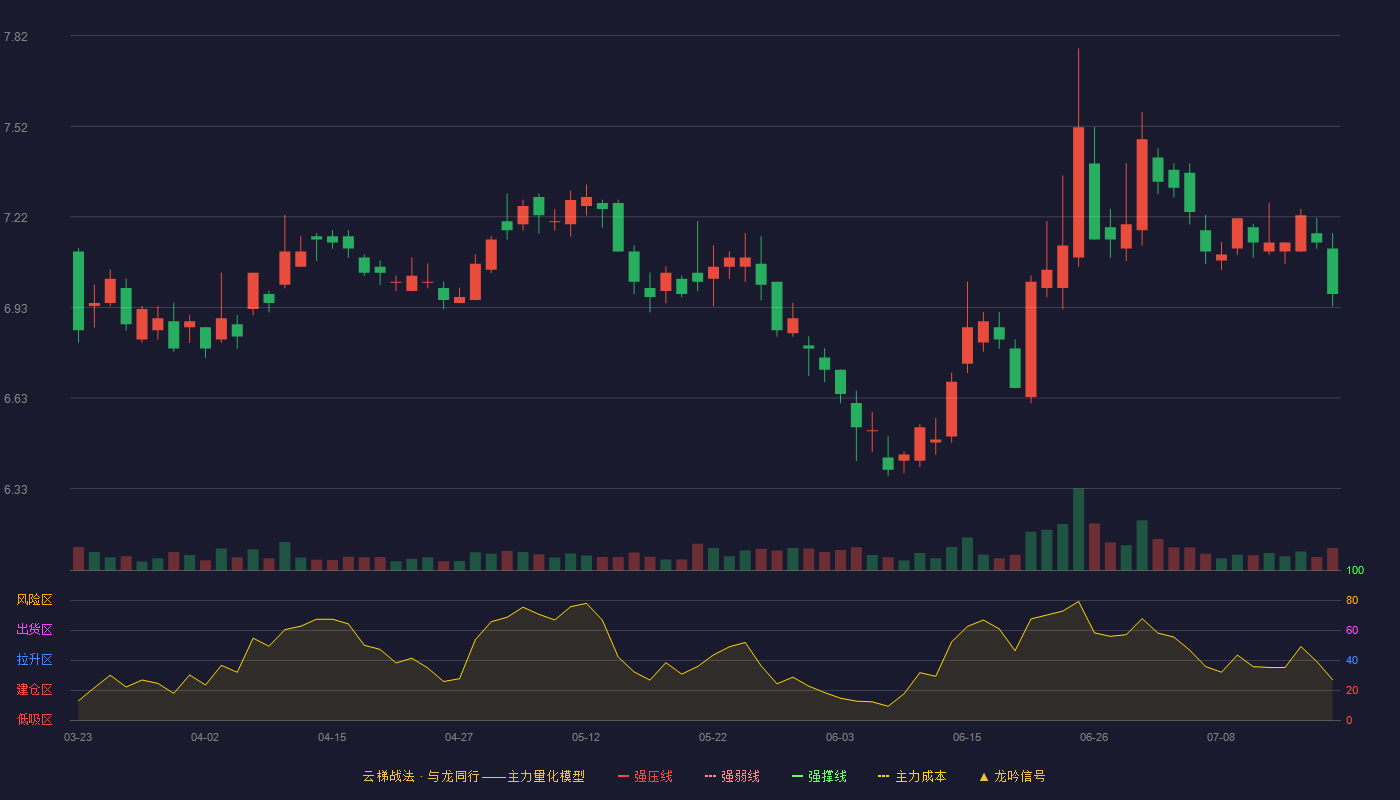Click the 建仓区 zone label
Screen dimensions: 1400x800
coord(34,690)
